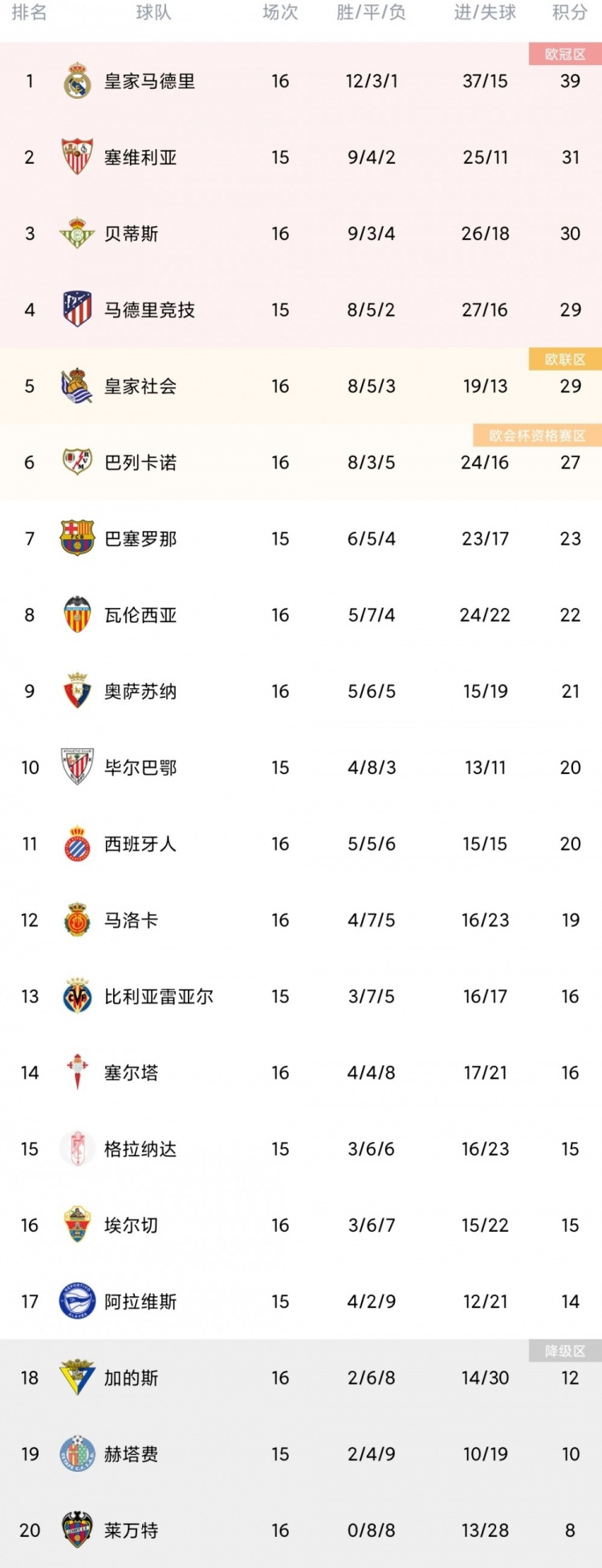Screen dimensions: 602x1568
Task: Click the Getafe club crest
Action: [77, 1453]
